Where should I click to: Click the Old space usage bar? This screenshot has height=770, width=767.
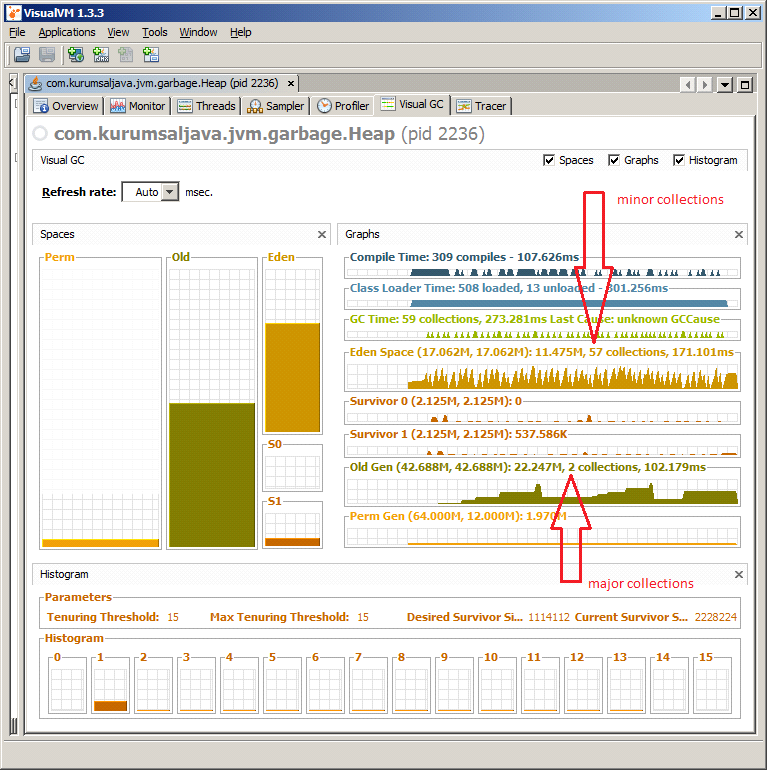point(212,475)
